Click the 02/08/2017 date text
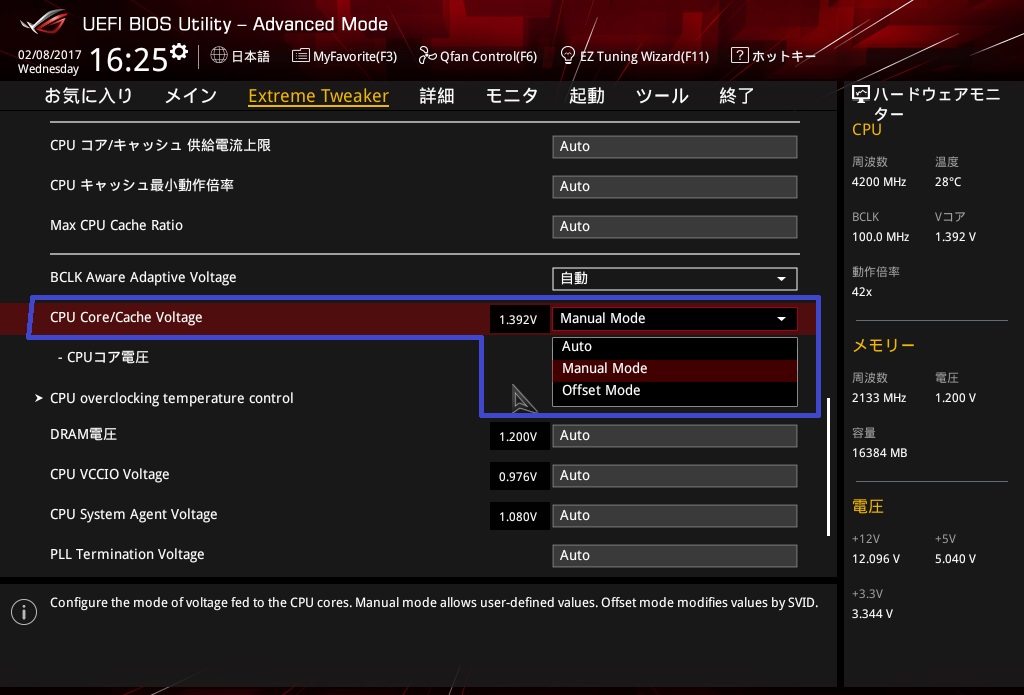1024x695 pixels. tap(49, 55)
